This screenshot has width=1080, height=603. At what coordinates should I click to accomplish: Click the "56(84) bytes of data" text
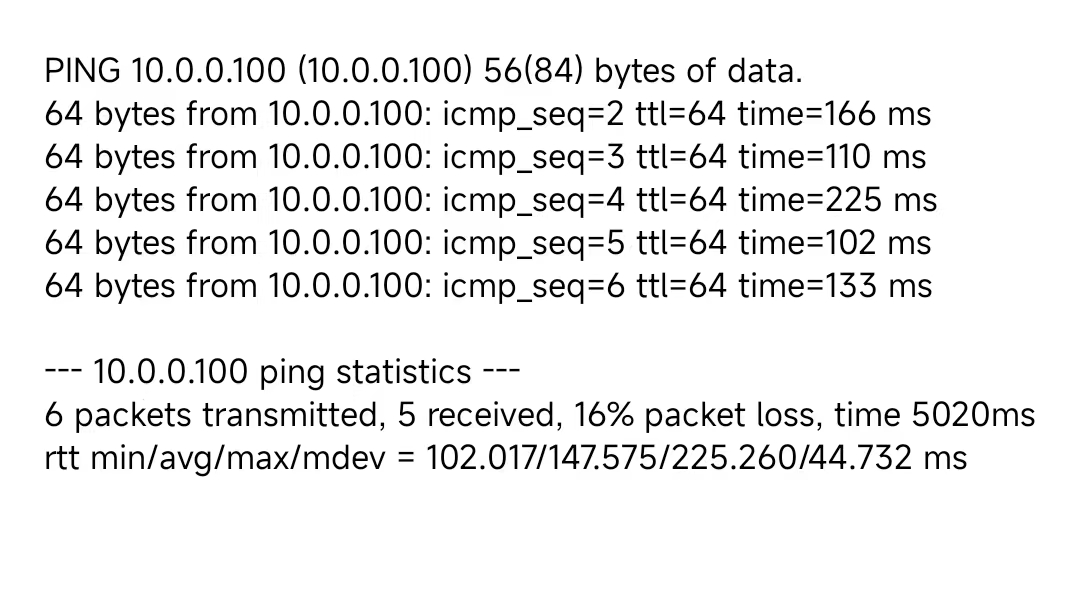point(643,72)
